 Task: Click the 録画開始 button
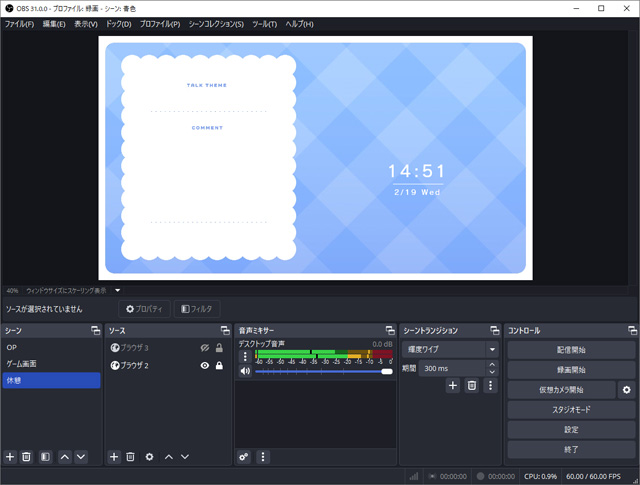[x=571, y=370]
